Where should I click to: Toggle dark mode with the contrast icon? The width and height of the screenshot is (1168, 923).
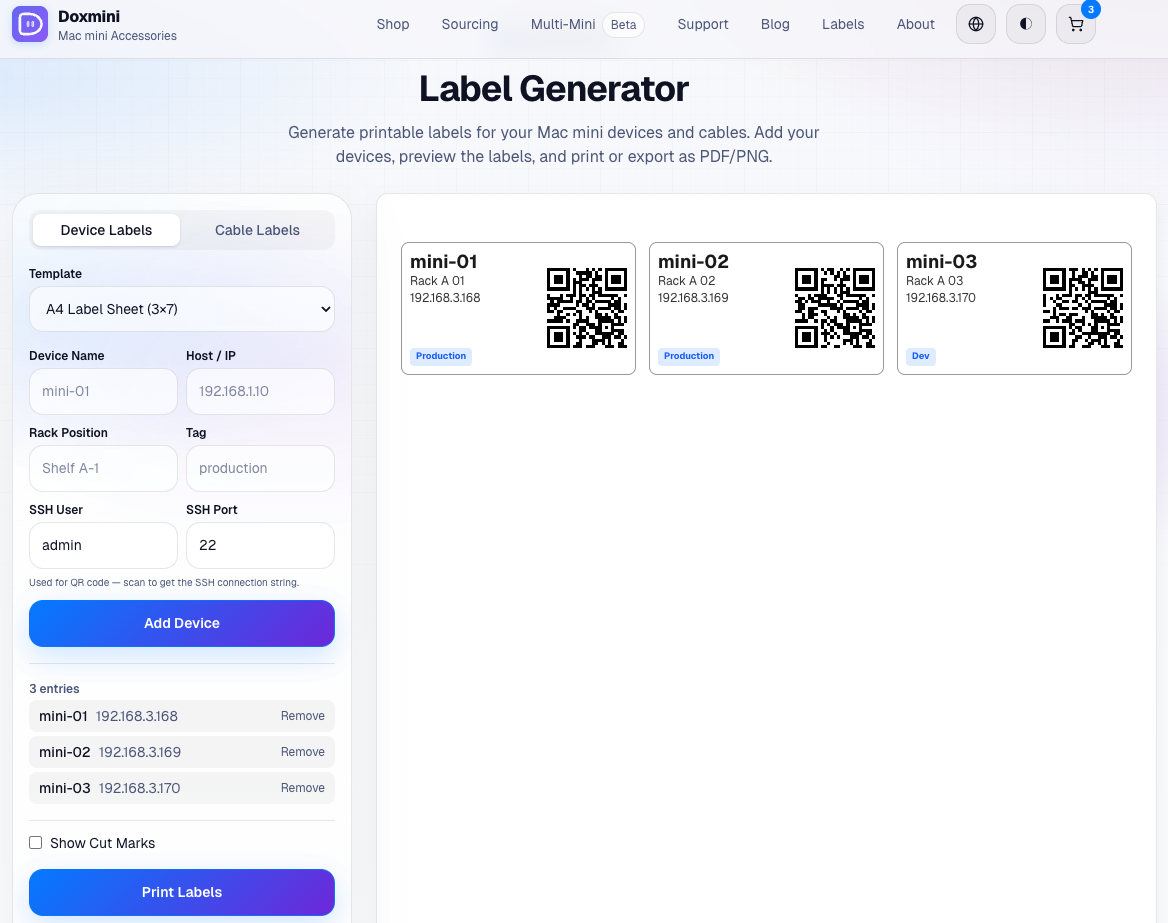(x=1025, y=24)
